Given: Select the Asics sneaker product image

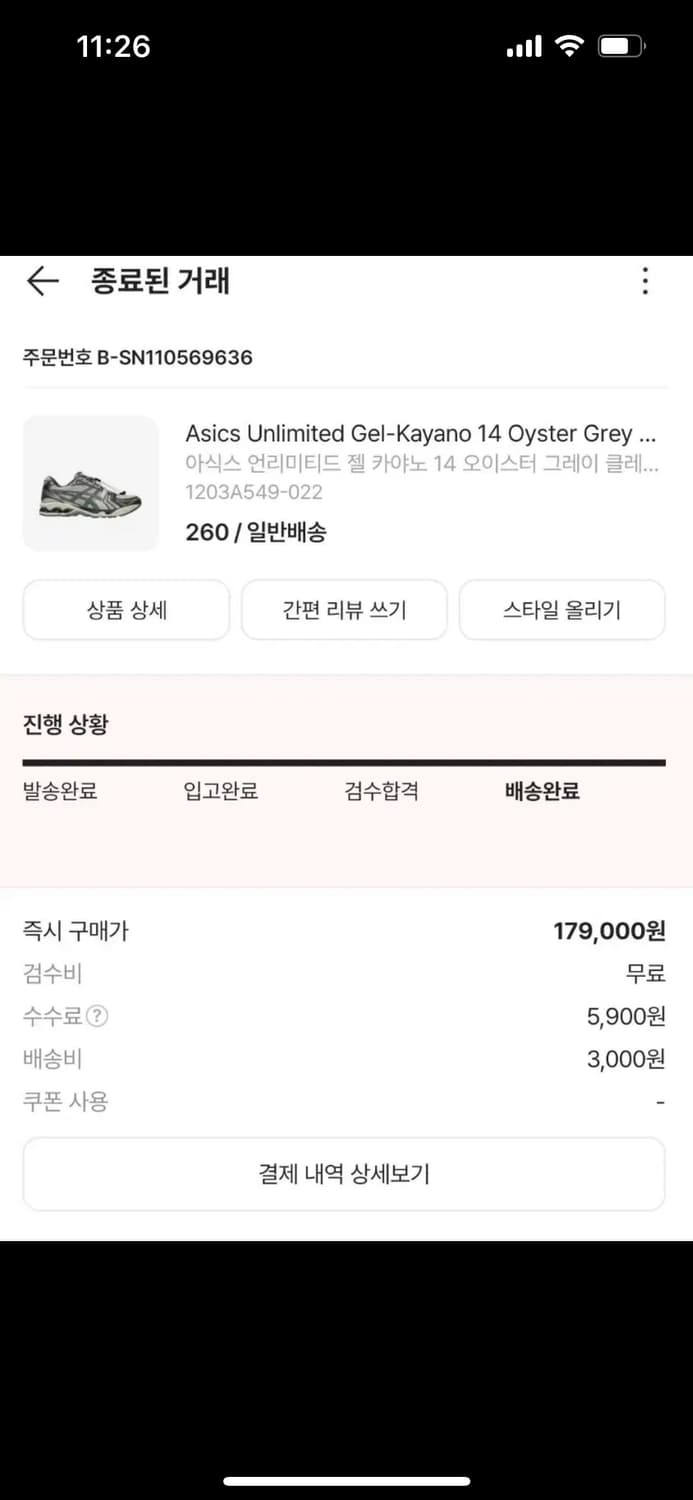Looking at the screenshot, I should [x=90, y=483].
